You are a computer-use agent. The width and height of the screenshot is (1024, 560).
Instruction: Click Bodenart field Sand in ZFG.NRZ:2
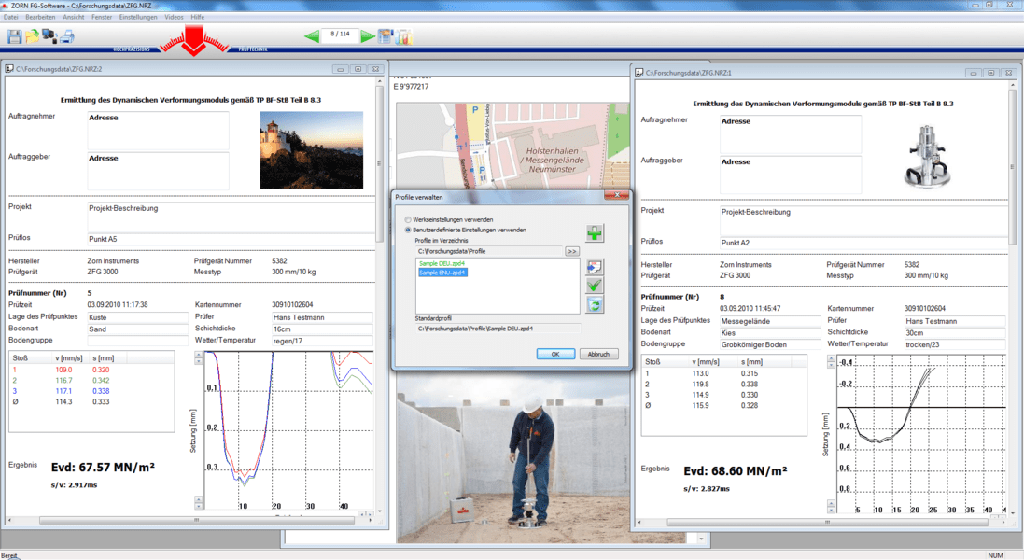pyautogui.click(x=137, y=329)
